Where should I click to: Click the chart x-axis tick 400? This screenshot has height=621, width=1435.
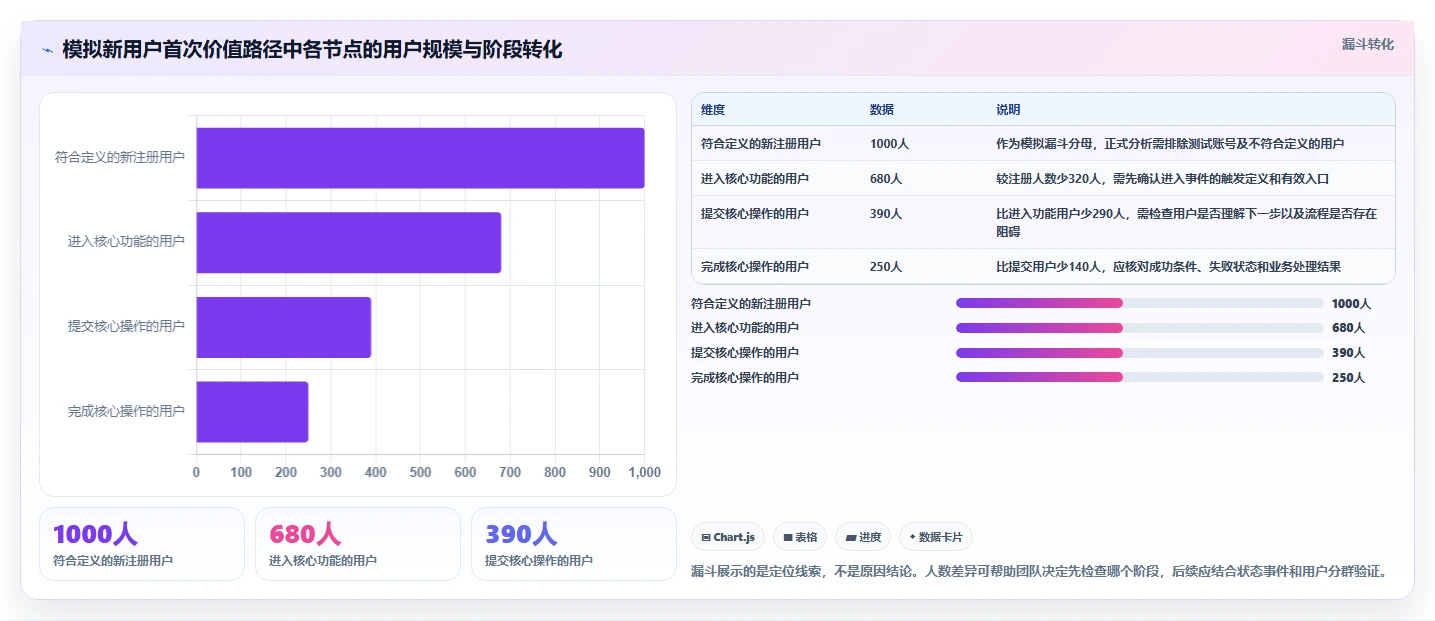(x=375, y=472)
